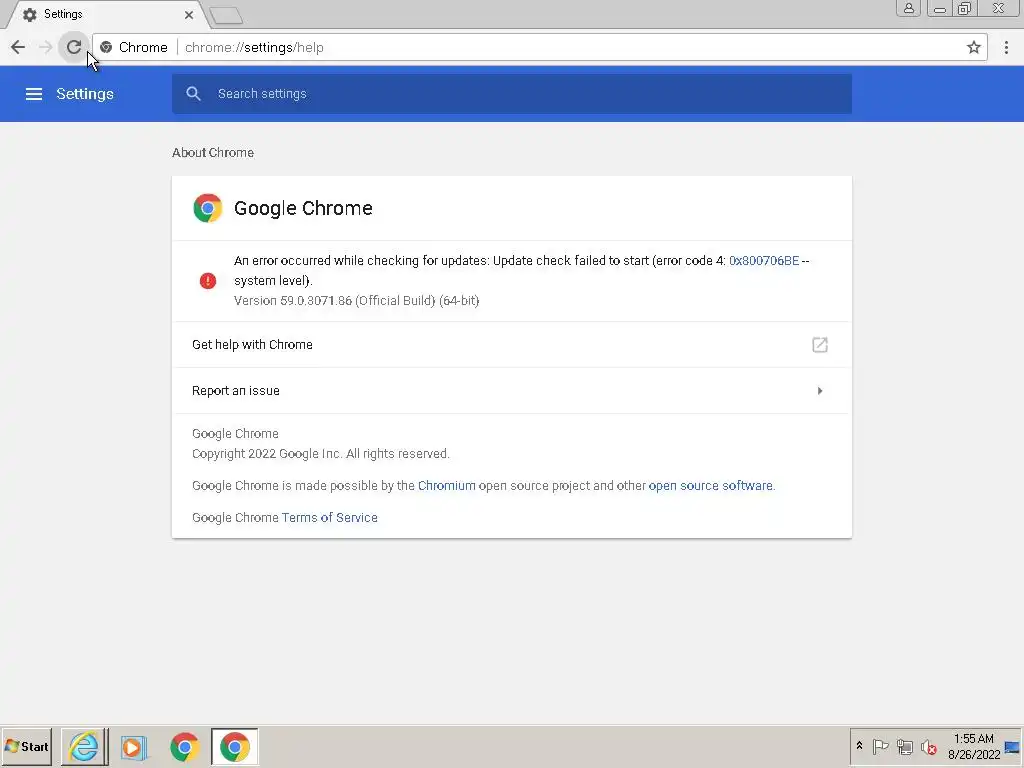The height and width of the screenshot is (768, 1024).
Task: Click the magnifier icon in the search settings bar
Action: 193,93
